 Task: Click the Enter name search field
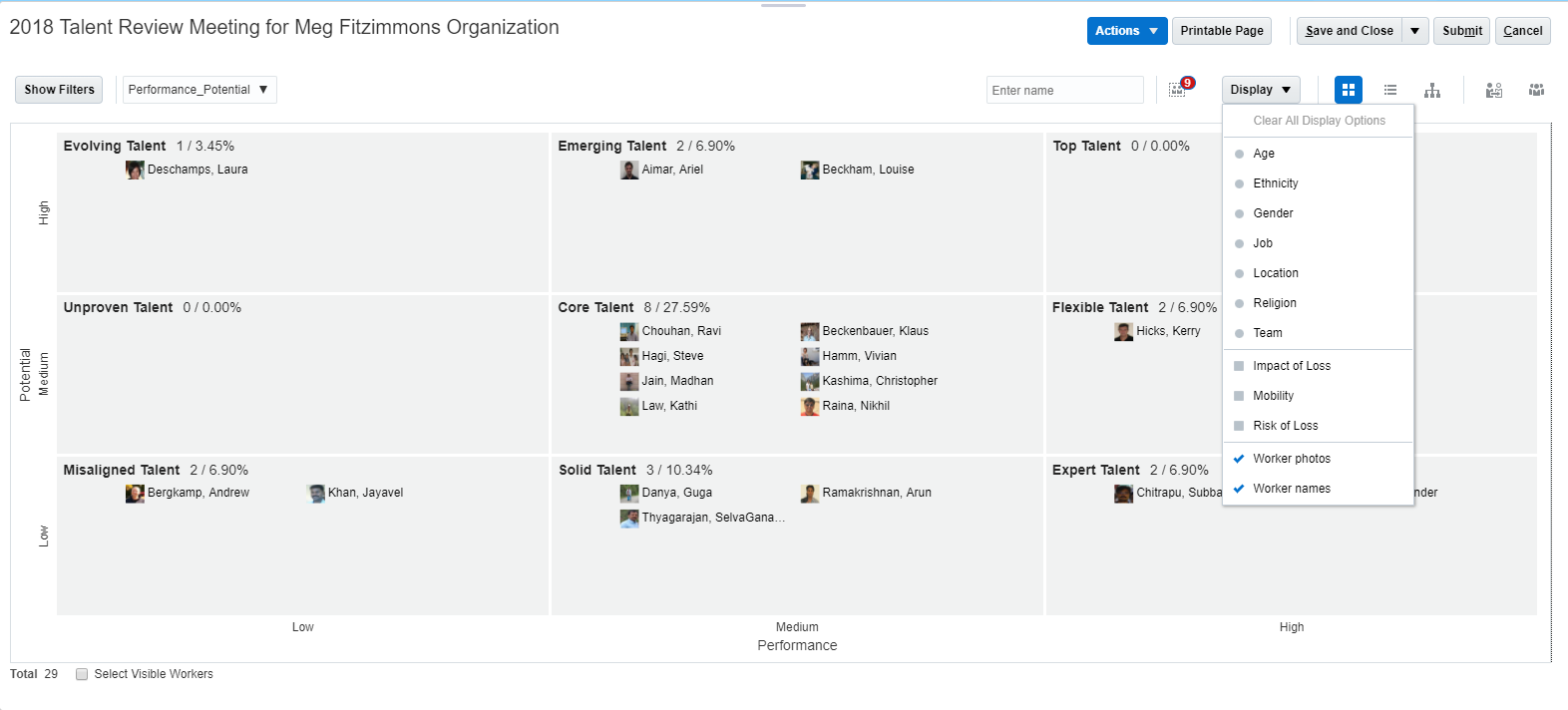click(1064, 90)
